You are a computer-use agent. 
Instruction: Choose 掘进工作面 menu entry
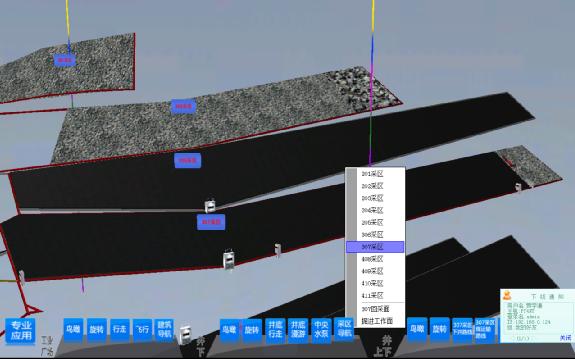click(x=377, y=321)
